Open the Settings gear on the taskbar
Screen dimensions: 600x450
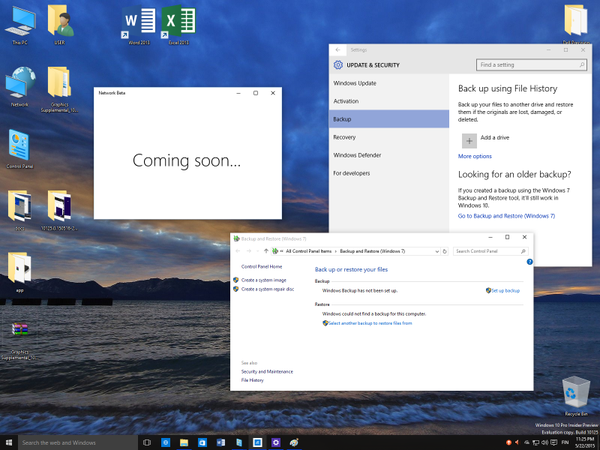click(x=276, y=443)
